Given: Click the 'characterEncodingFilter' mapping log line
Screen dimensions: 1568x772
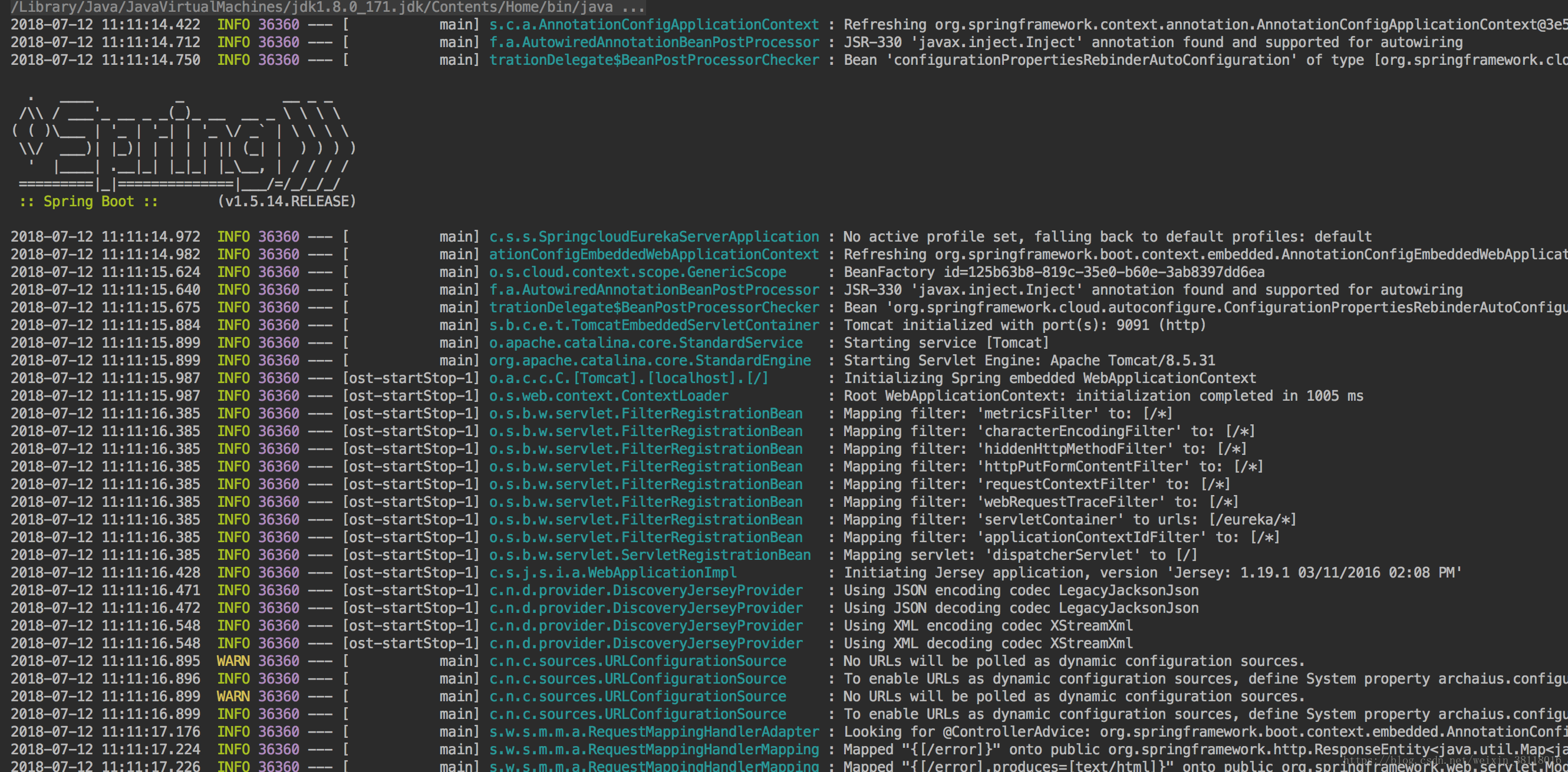Looking at the screenshot, I should click(x=1049, y=431).
